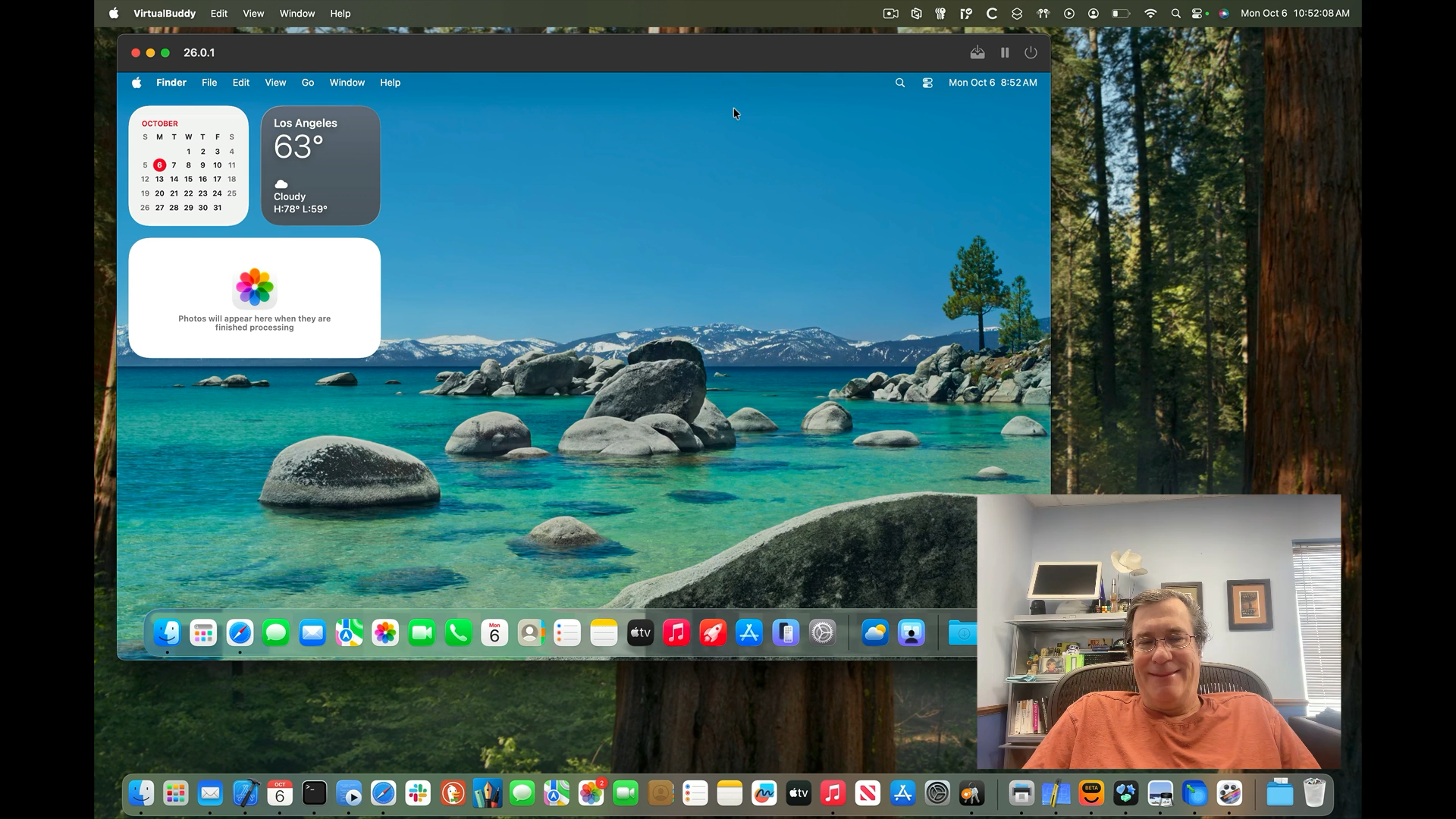
Task: Click the VM power off button
Action: pyautogui.click(x=1031, y=52)
